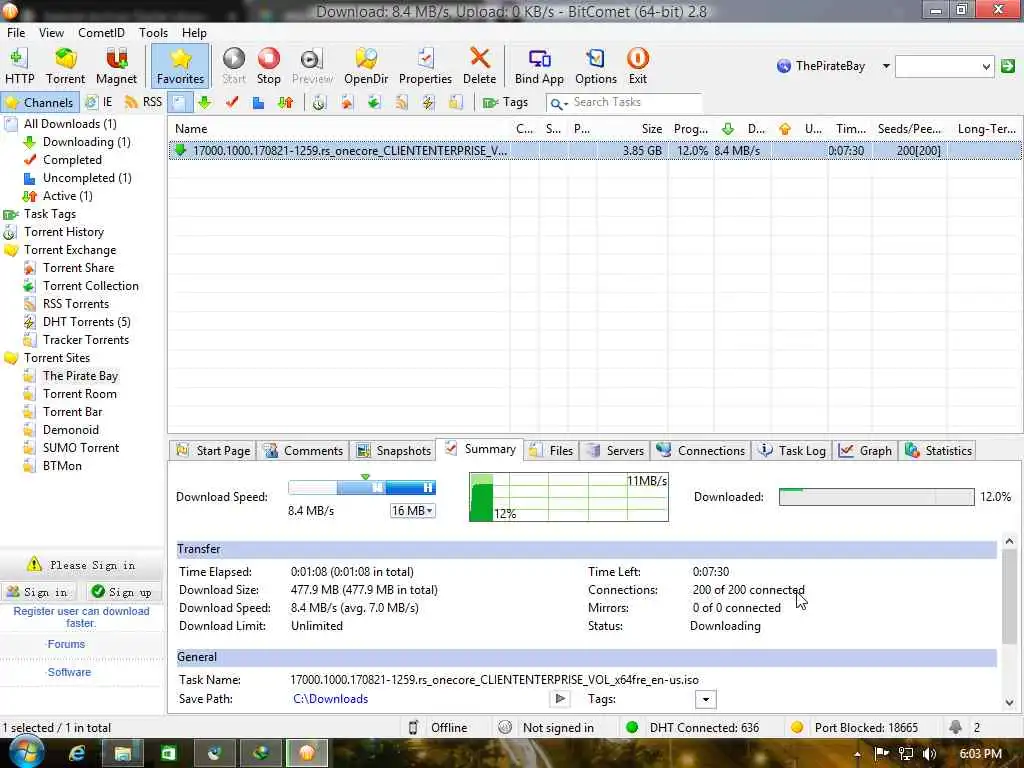Click the torrent history clock filter icon
This screenshot has height=768, width=1024.
319,103
